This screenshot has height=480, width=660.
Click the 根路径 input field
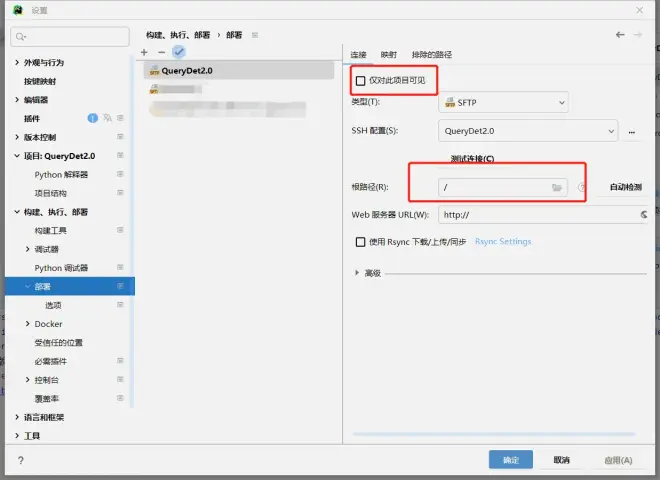[503, 187]
